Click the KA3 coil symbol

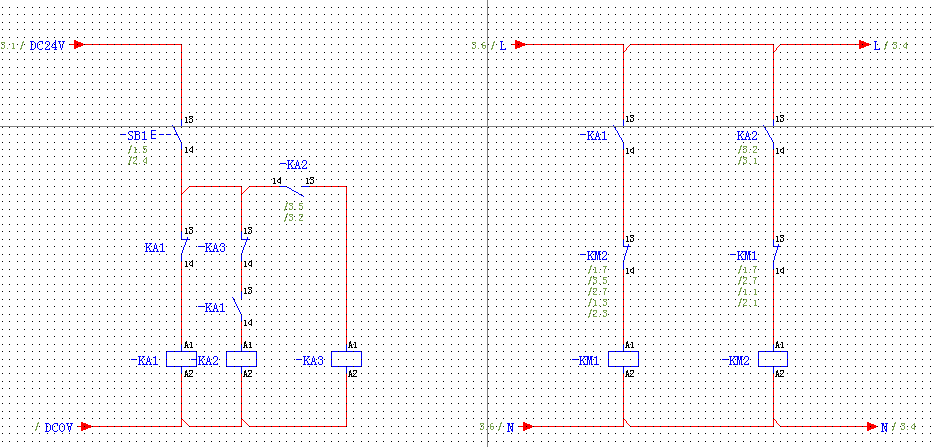(346, 359)
